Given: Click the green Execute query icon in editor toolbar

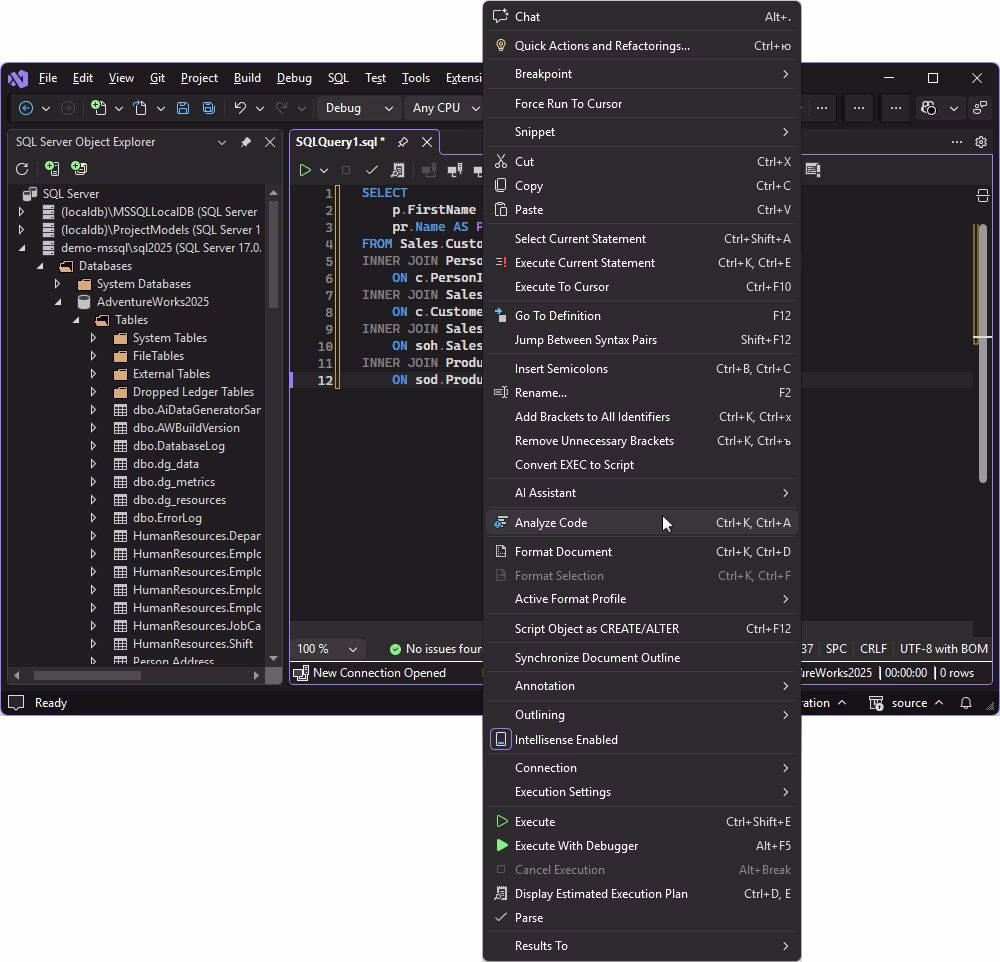Looking at the screenshot, I should pyautogui.click(x=305, y=170).
